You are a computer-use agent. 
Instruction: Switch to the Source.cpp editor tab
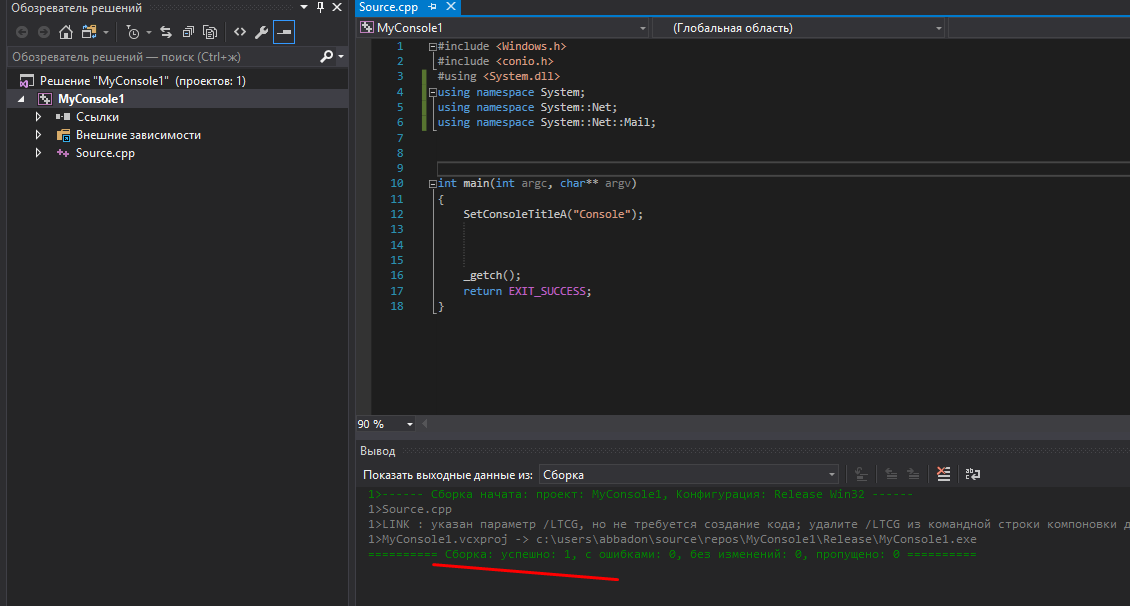(x=388, y=7)
